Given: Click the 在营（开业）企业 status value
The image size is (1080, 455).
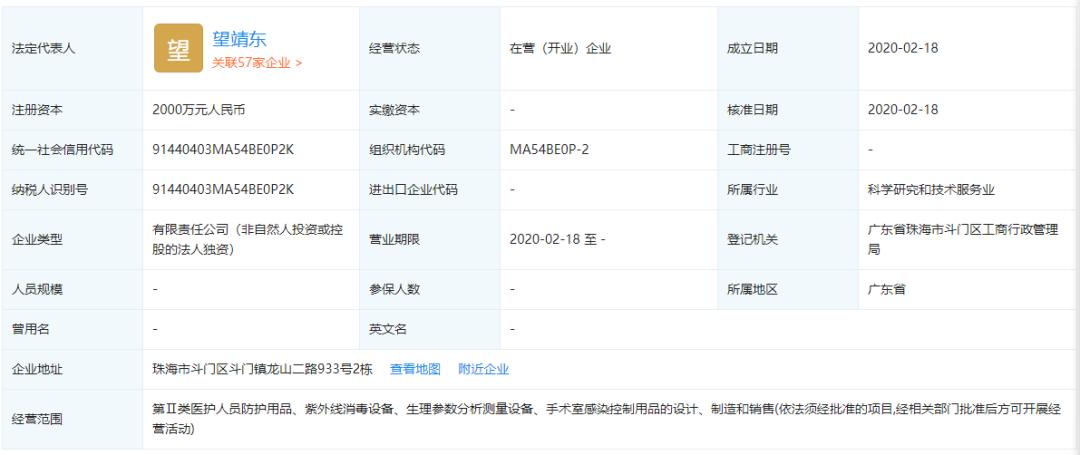Looking at the screenshot, I should point(561,48).
